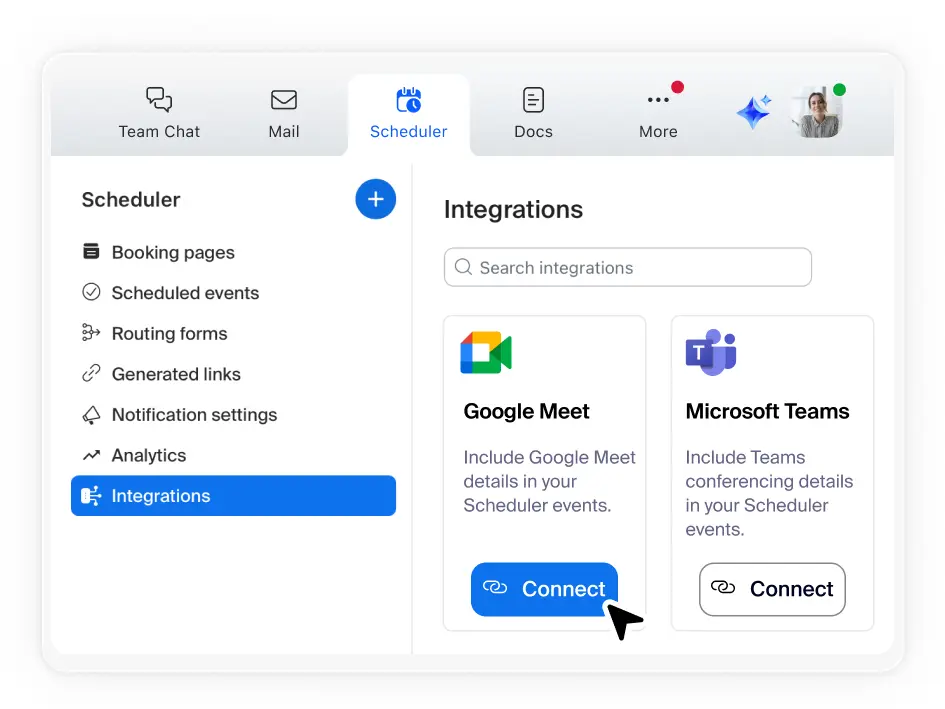Select Integrations in the sidebar
This screenshot has height=709, width=945.
point(233,496)
